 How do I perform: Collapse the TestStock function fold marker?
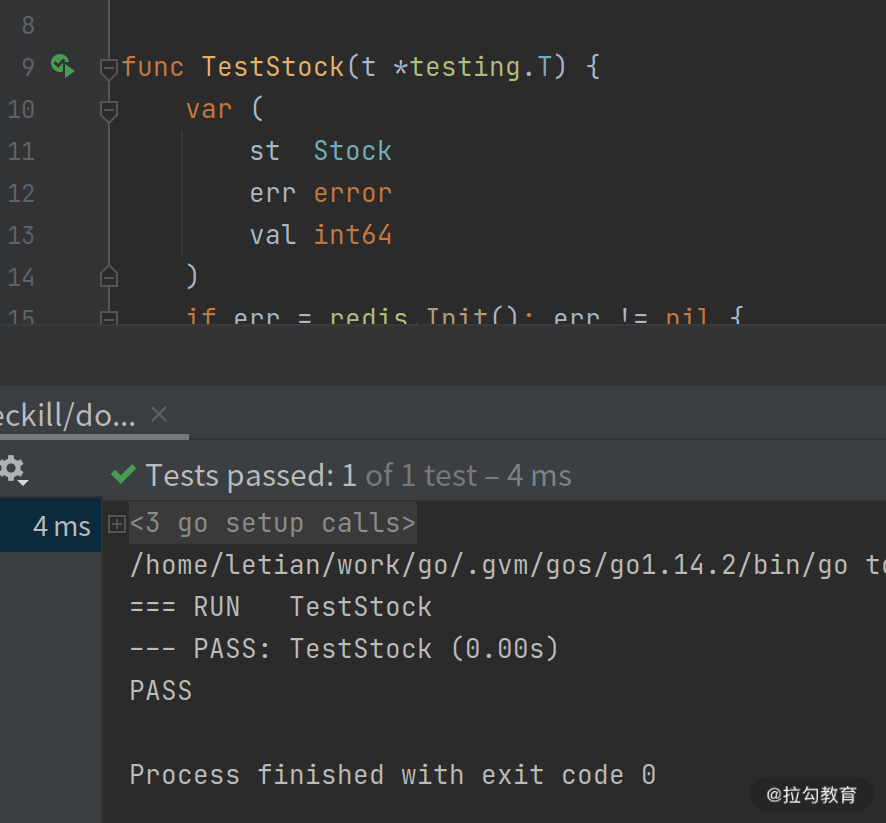[109, 68]
